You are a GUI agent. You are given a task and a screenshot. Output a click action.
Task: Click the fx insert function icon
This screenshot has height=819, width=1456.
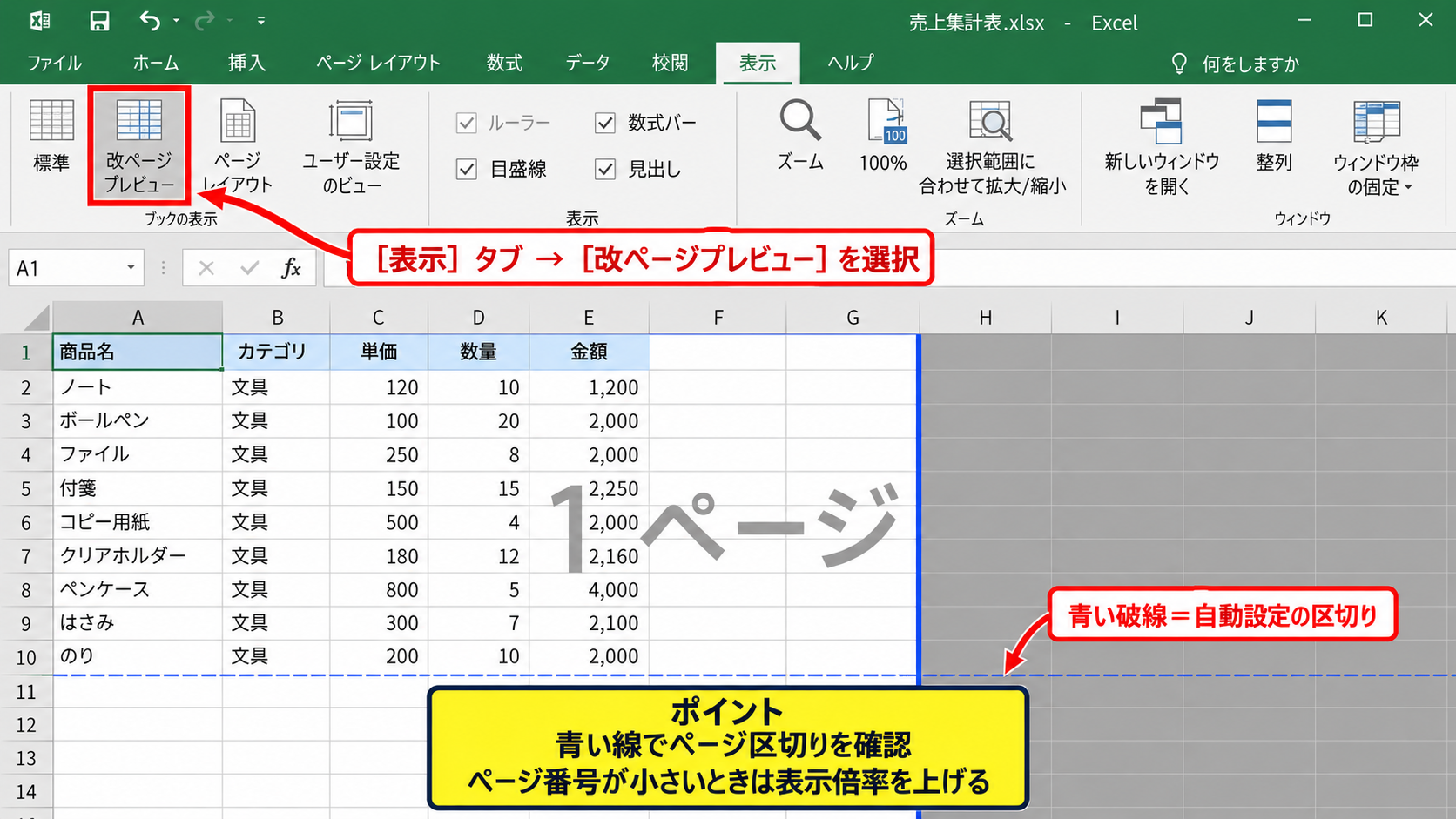click(x=292, y=268)
